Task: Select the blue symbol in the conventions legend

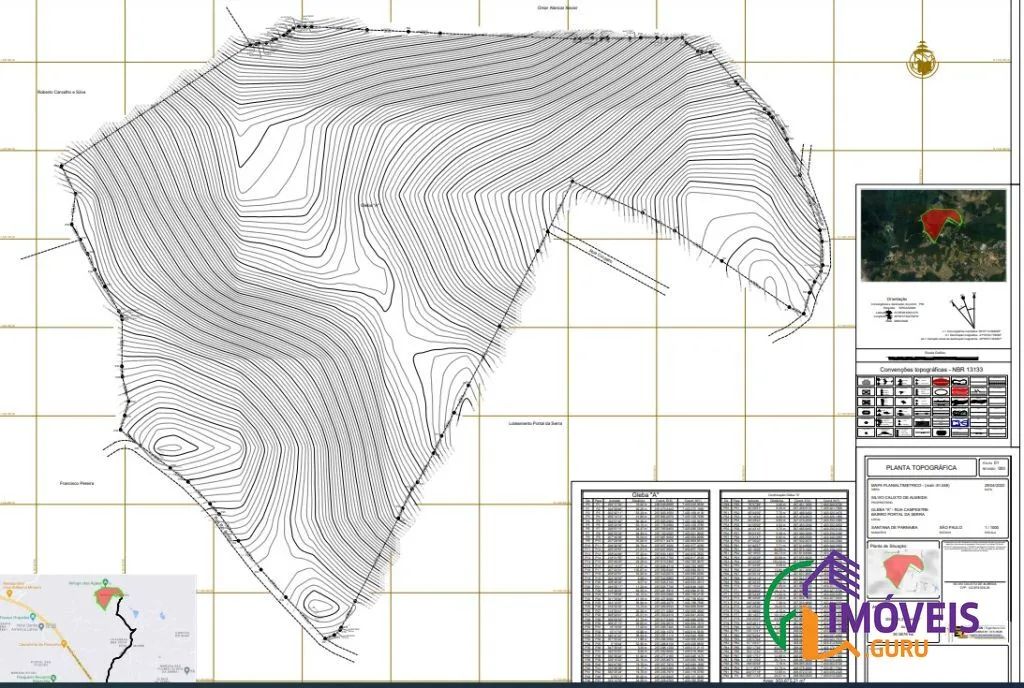Action: 960,422
